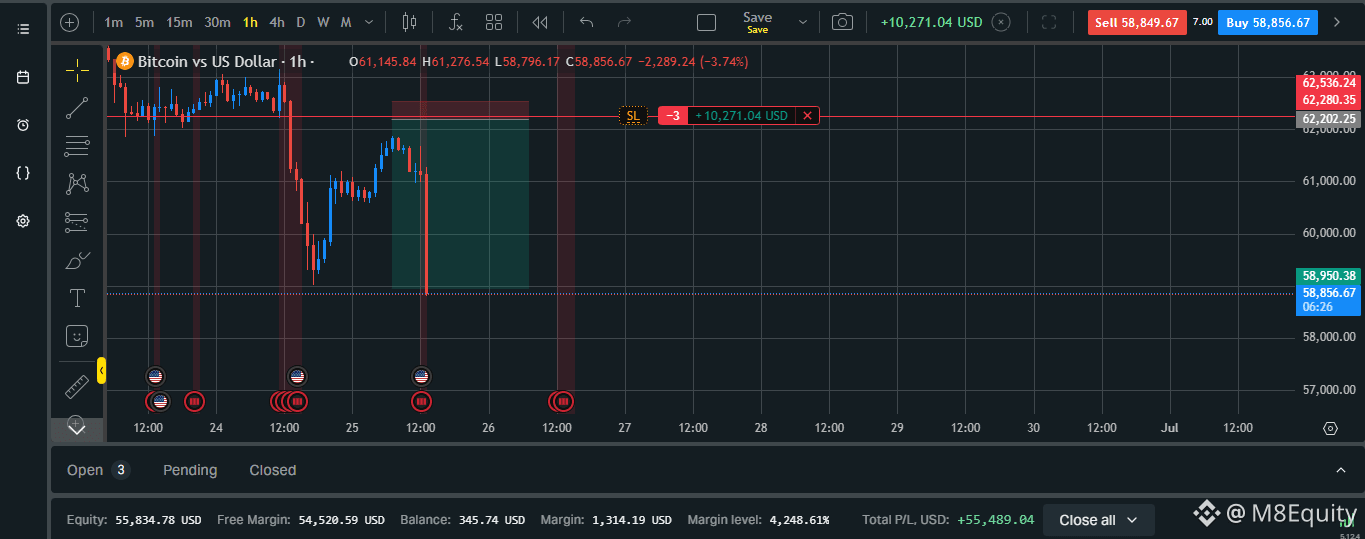Click the US flag event marker at 25 12:00
The image size is (1365, 539).
click(x=421, y=377)
